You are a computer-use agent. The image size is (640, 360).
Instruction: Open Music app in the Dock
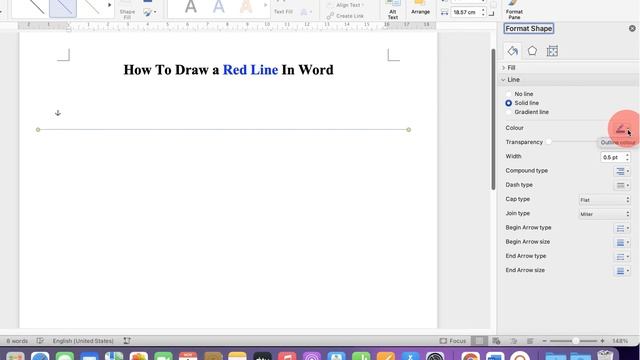(287, 356)
